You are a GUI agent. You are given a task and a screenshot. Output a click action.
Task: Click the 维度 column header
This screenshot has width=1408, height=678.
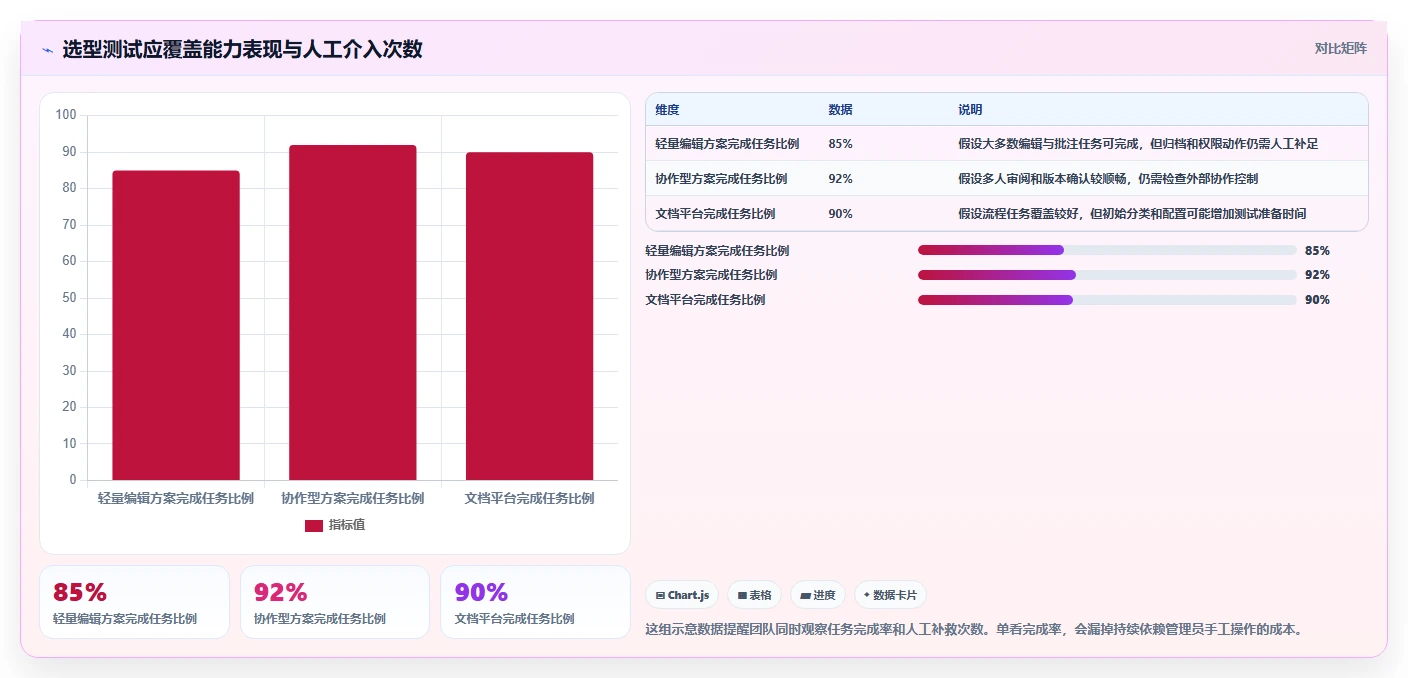tap(667, 110)
